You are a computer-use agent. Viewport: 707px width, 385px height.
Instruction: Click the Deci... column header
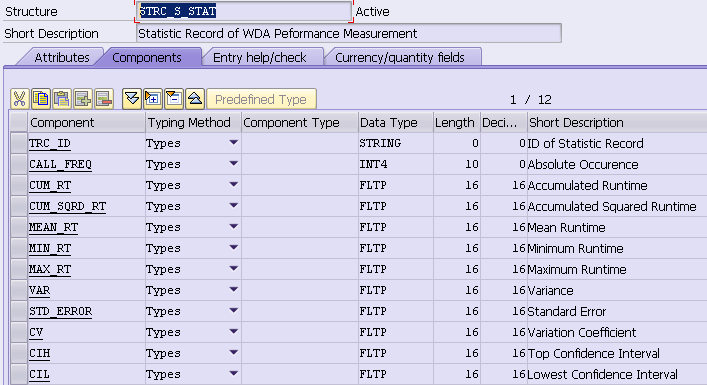click(x=504, y=123)
